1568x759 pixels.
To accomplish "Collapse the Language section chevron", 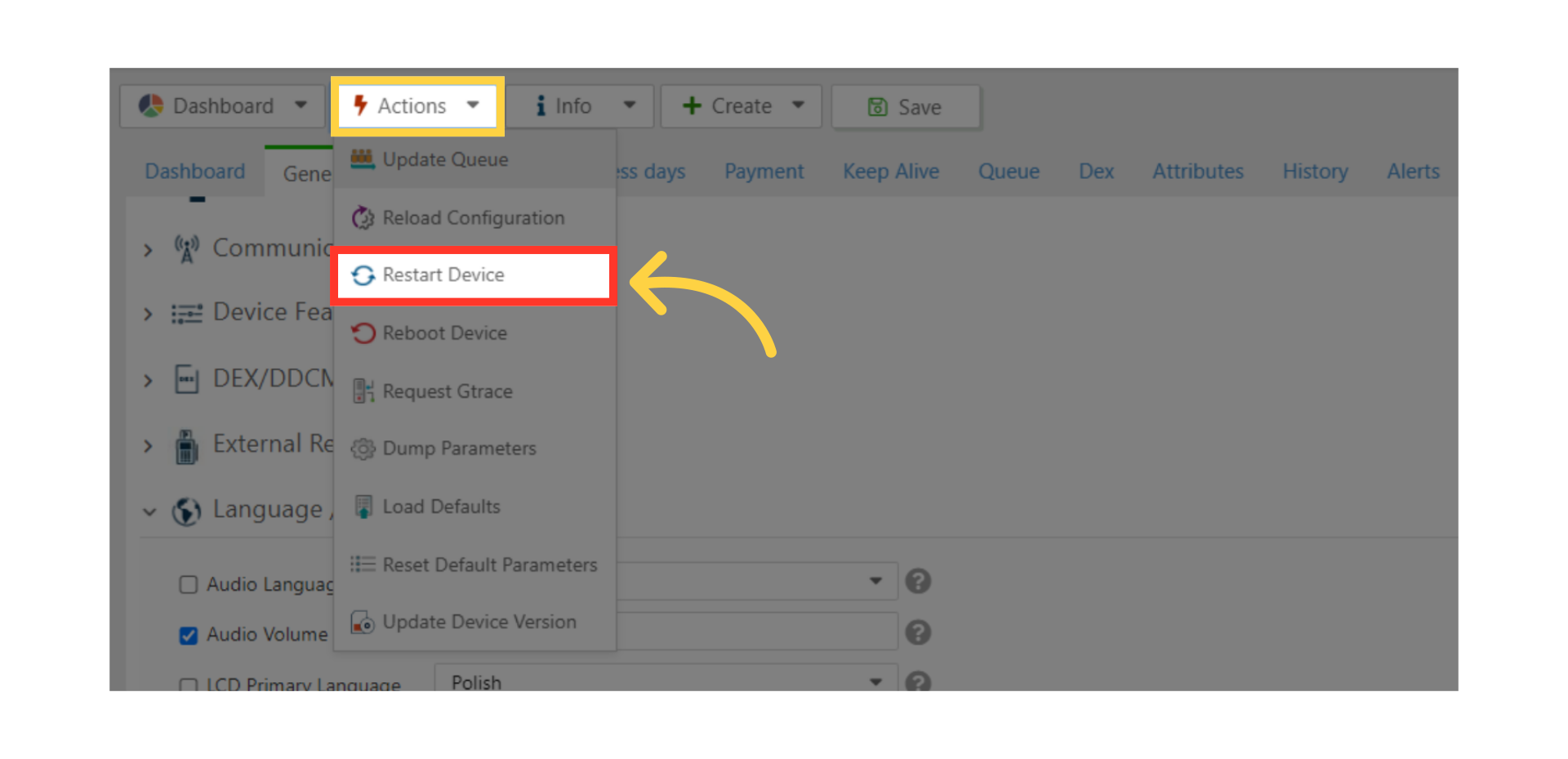I will click(x=149, y=512).
